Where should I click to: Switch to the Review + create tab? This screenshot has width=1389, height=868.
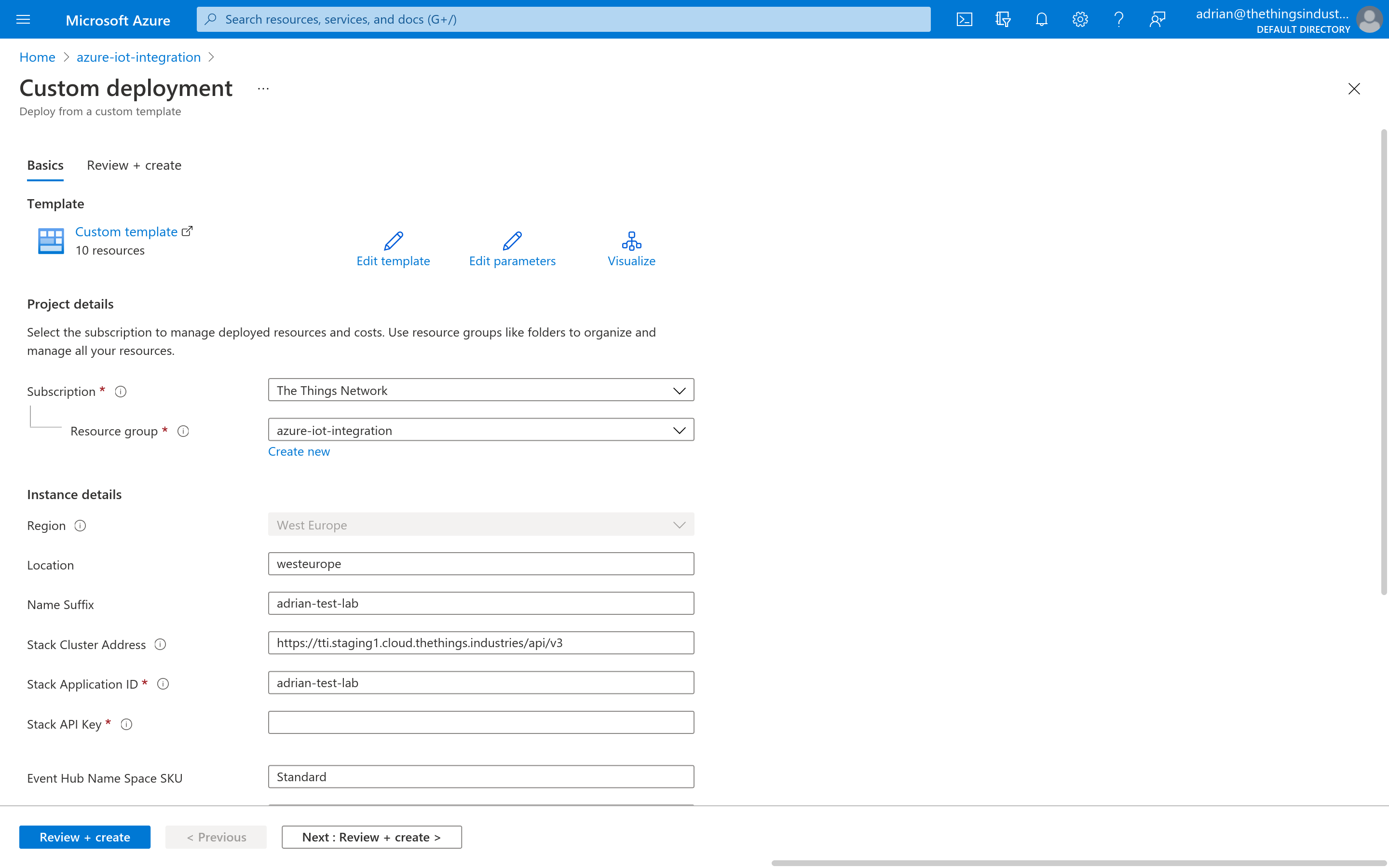pos(133,164)
